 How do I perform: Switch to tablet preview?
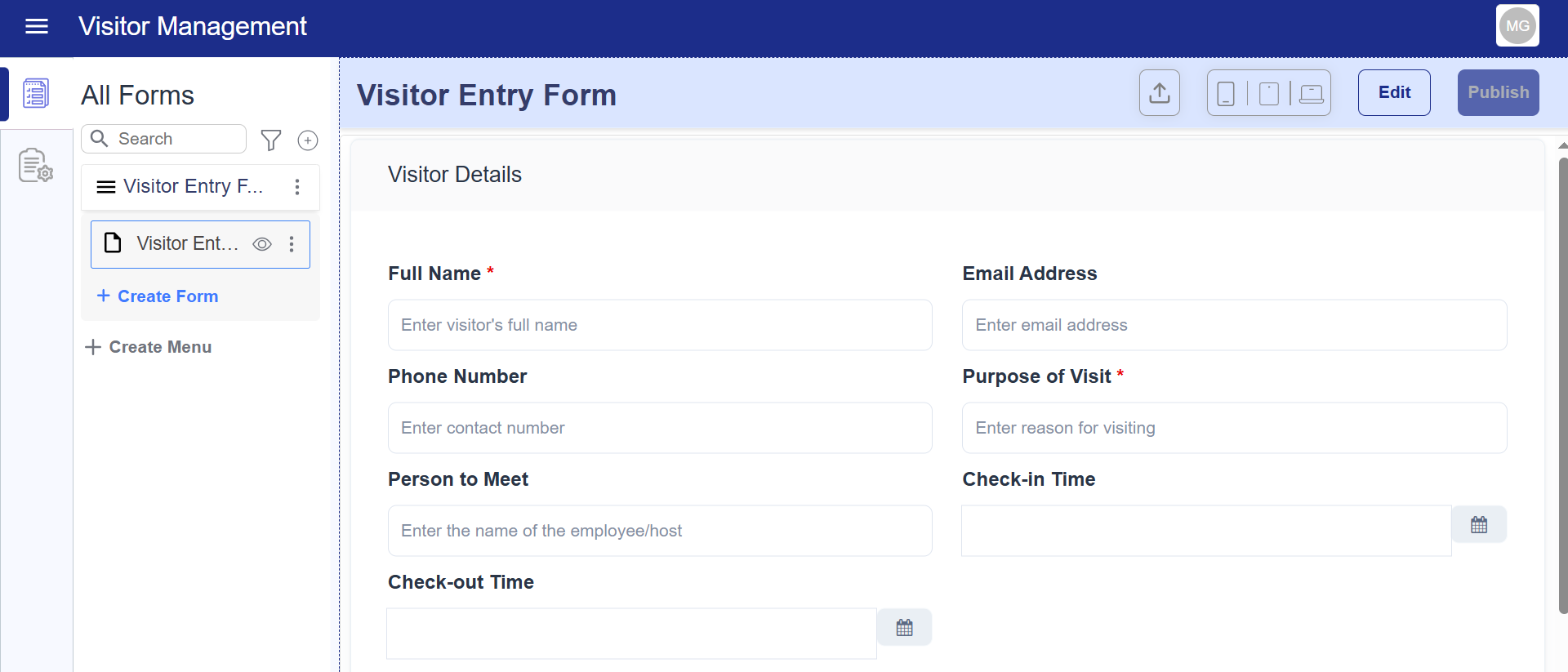point(1269,94)
